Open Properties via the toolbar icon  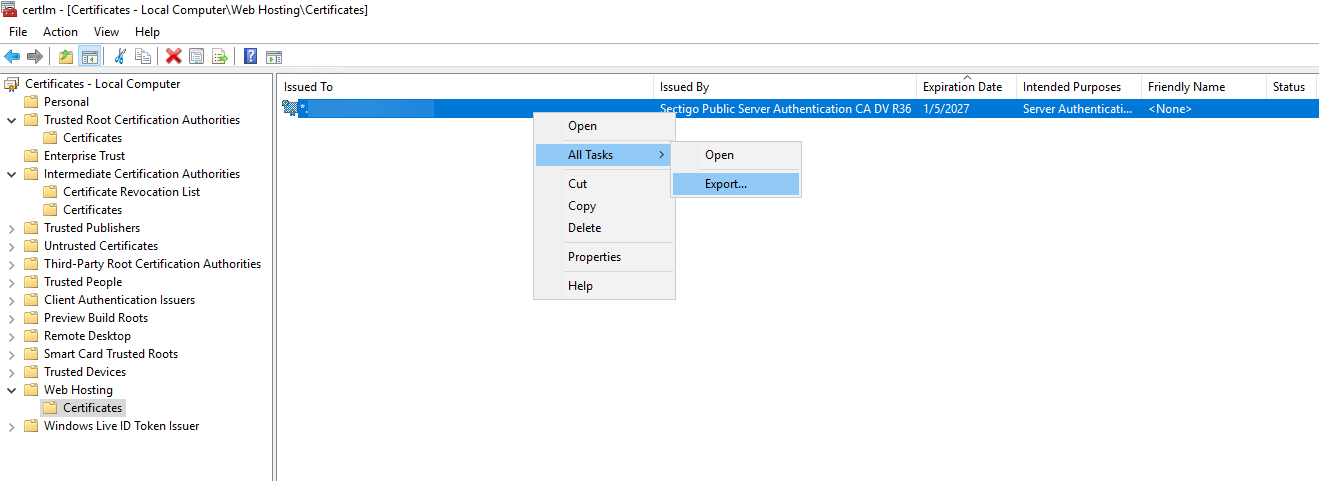tap(197, 57)
